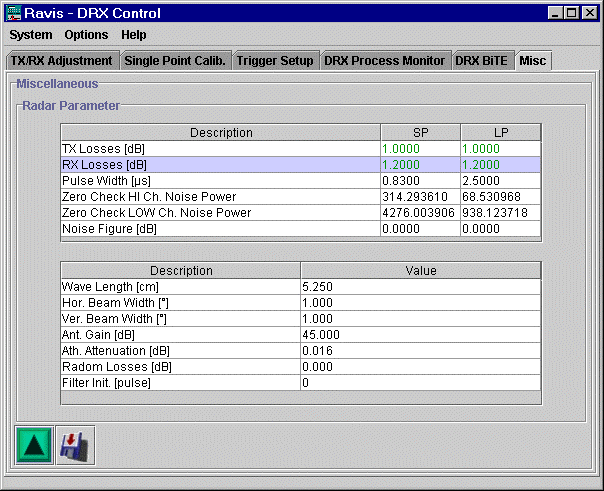
Task: Switch to the TX/RX Adjustment tab
Action: point(62,60)
